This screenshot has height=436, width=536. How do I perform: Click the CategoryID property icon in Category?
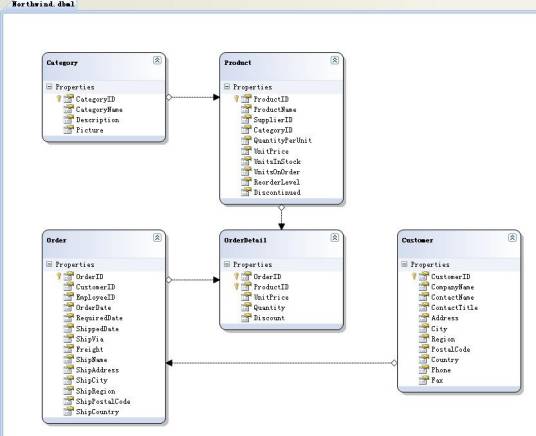(69, 99)
